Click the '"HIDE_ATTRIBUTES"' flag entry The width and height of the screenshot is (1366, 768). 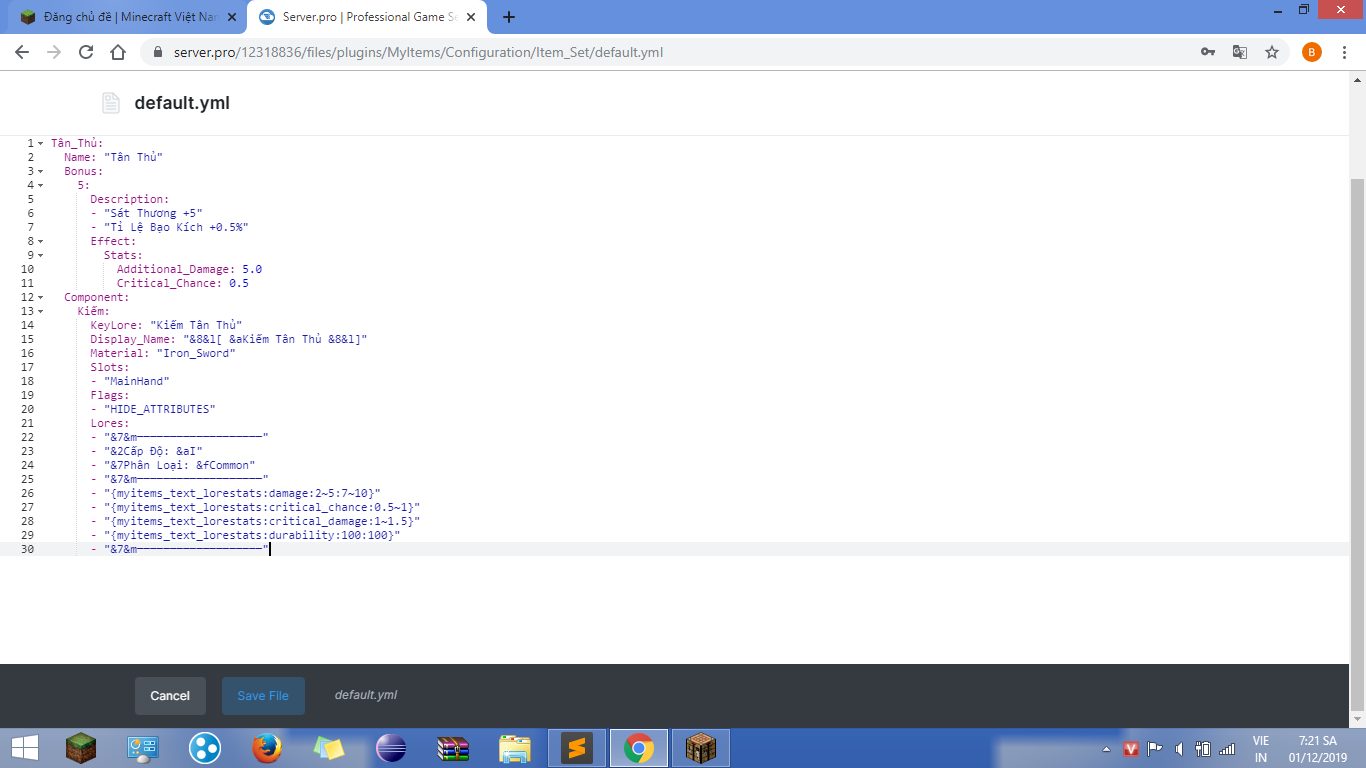coord(160,409)
